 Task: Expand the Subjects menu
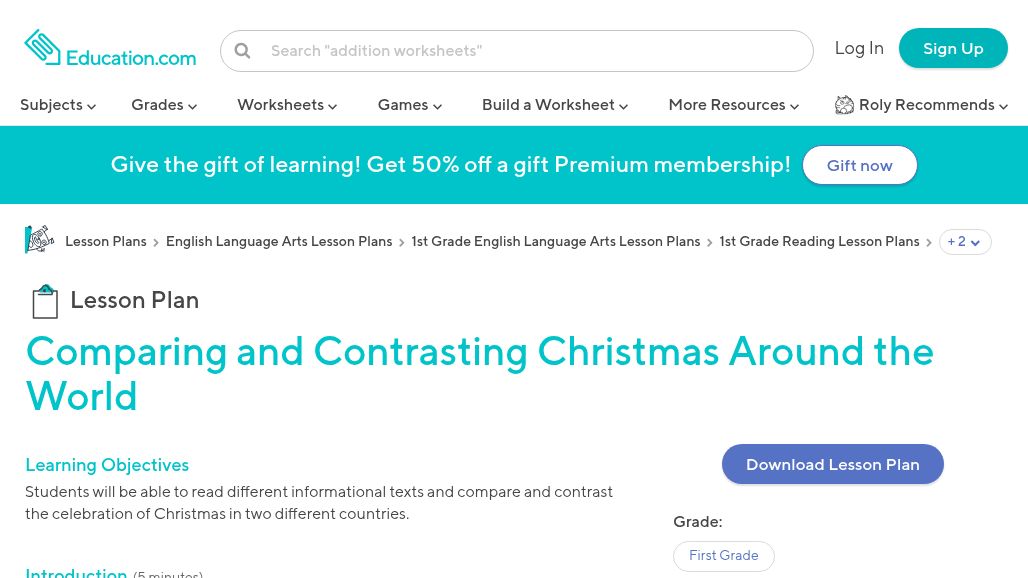(58, 105)
